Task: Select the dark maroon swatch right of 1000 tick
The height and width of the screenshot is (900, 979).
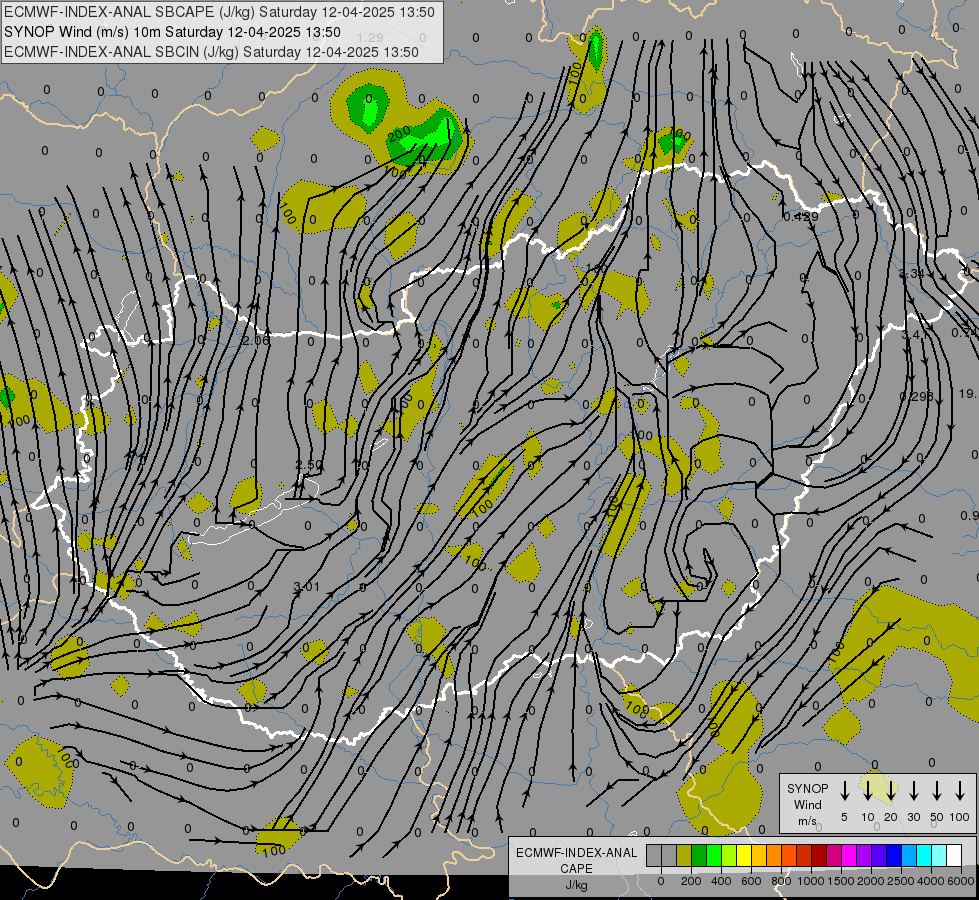Action: click(x=819, y=855)
